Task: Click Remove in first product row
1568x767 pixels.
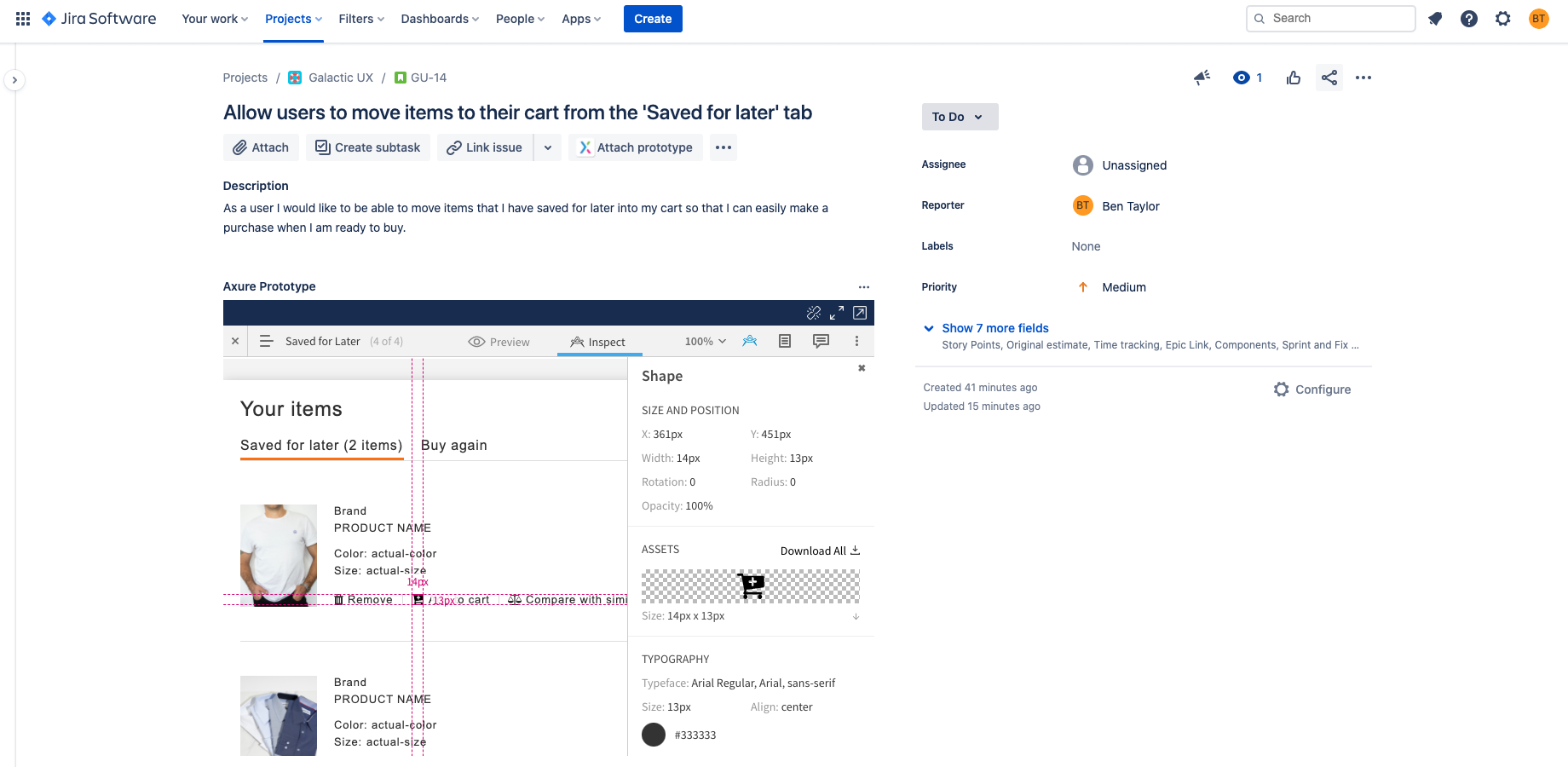Action: tap(363, 600)
